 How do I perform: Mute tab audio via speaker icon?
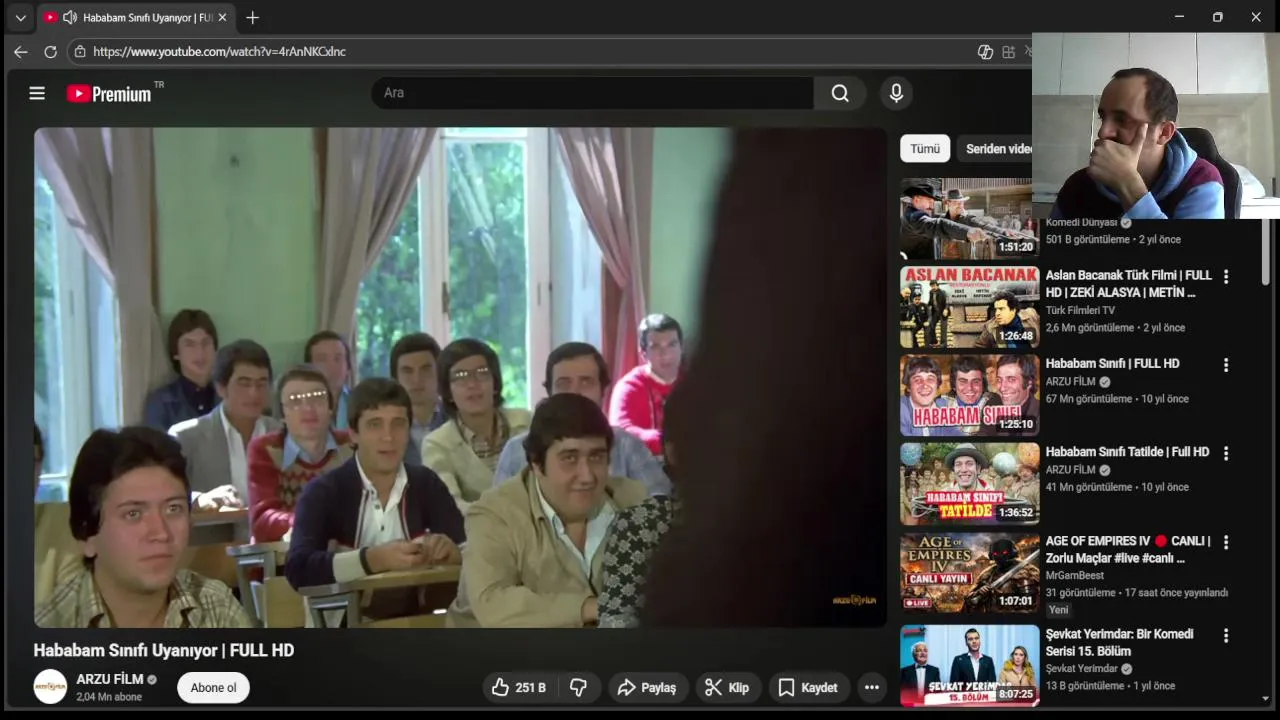[x=70, y=17]
